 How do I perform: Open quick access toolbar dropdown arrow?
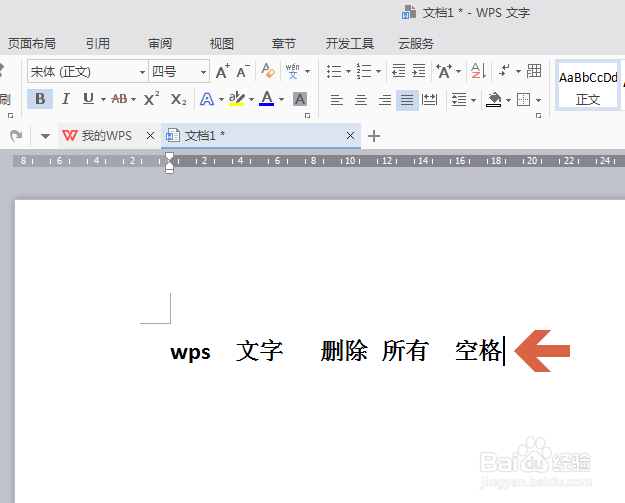(45, 136)
